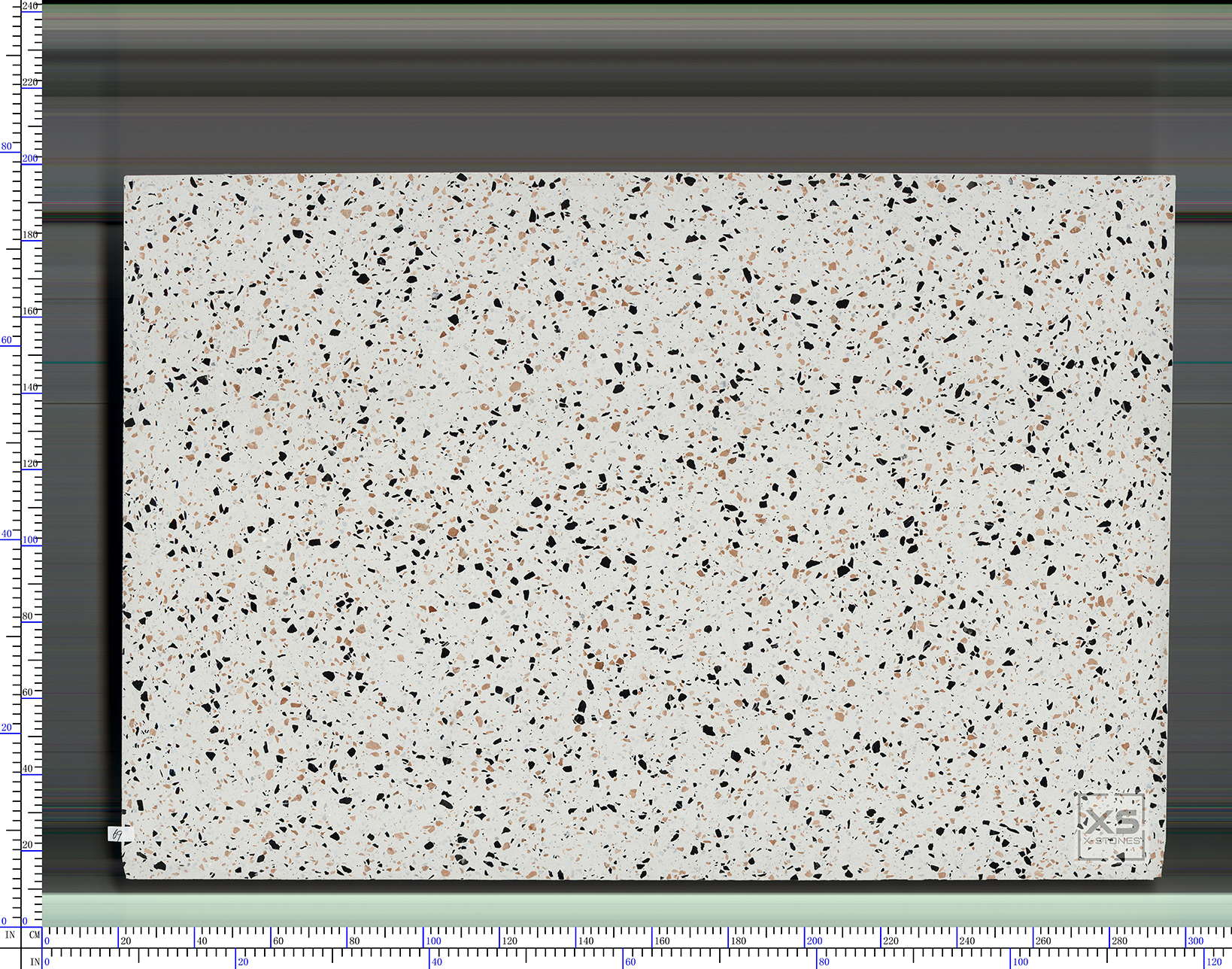Pick the 200 mark on vertical CM ruler
This screenshot has height=969, width=1232.
tap(30, 159)
